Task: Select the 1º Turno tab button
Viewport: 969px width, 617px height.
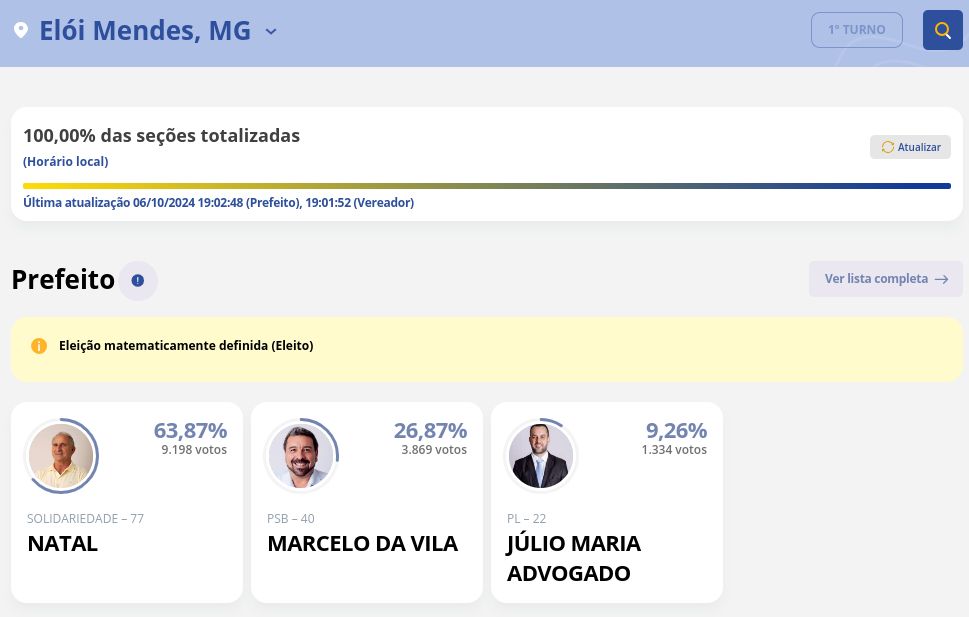Action: pyautogui.click(x=856, y=30)
